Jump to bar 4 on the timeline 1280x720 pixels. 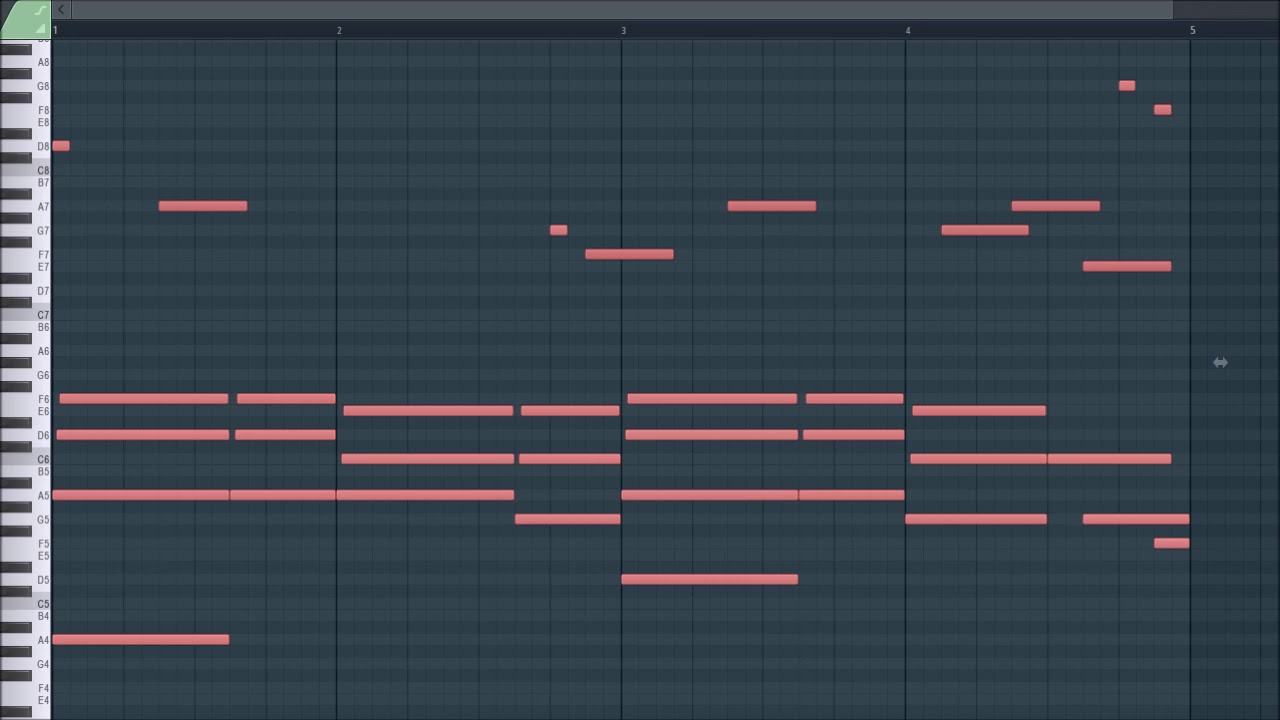click(x=908, y=31)
